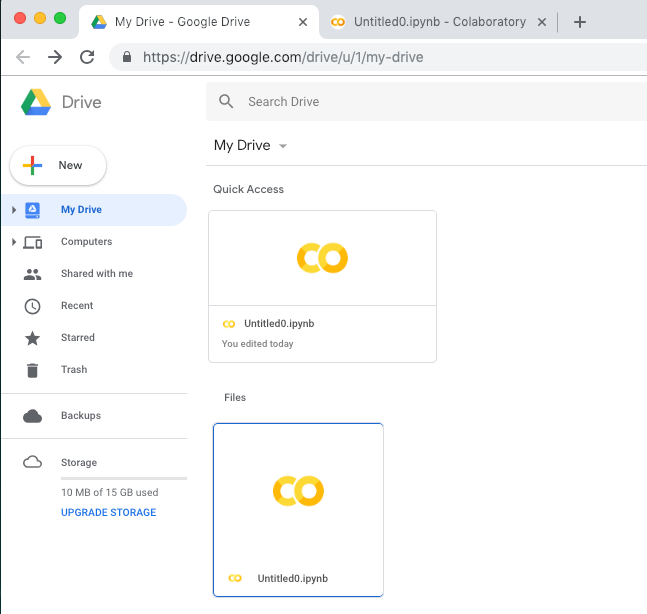The image size is (647, 614).
Task: Click the magnifier search icon
Action: [226, 101]
